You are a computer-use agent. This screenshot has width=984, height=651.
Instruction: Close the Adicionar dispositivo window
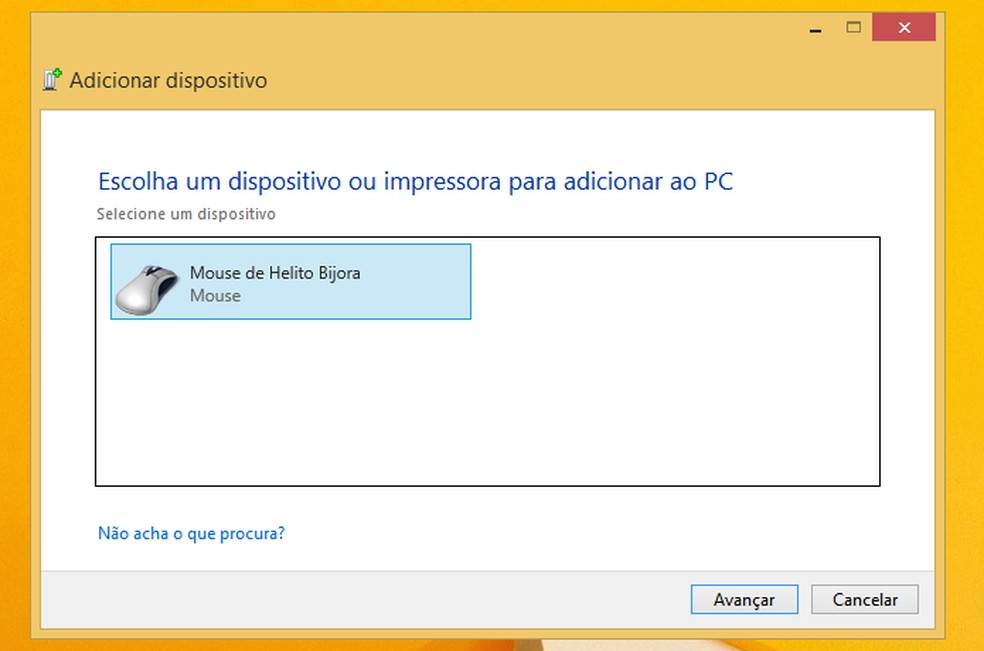pyautogui.click(x=903, y=28)
